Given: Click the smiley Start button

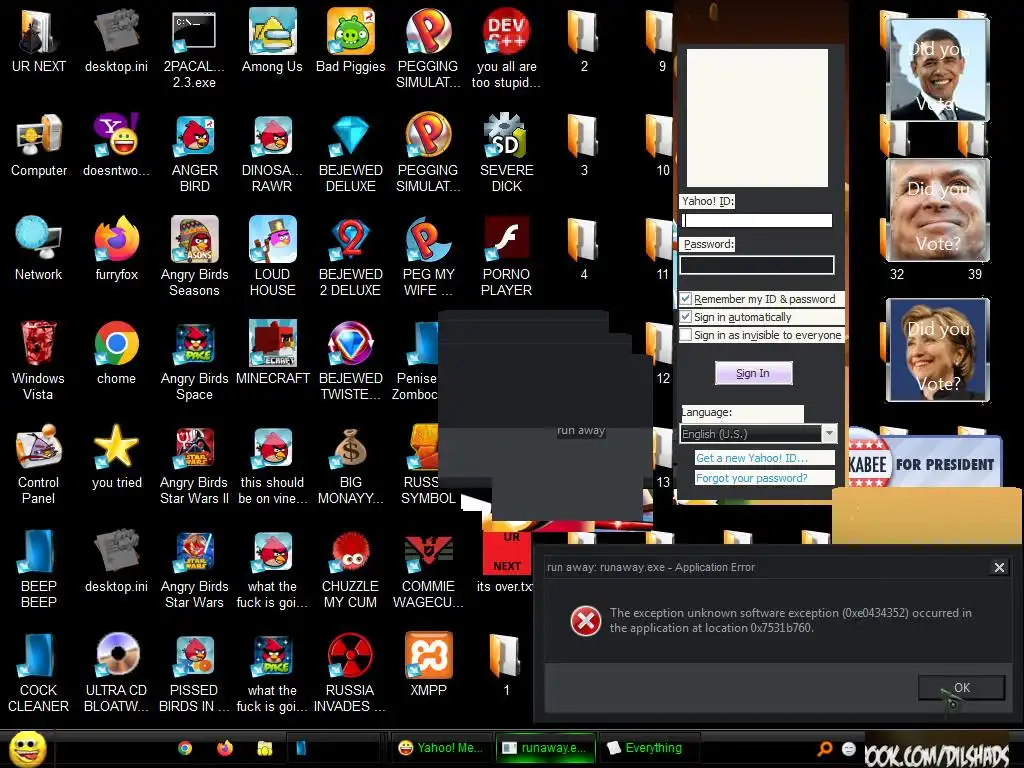Looking at the screenshot, I should [x=27, y=748].
